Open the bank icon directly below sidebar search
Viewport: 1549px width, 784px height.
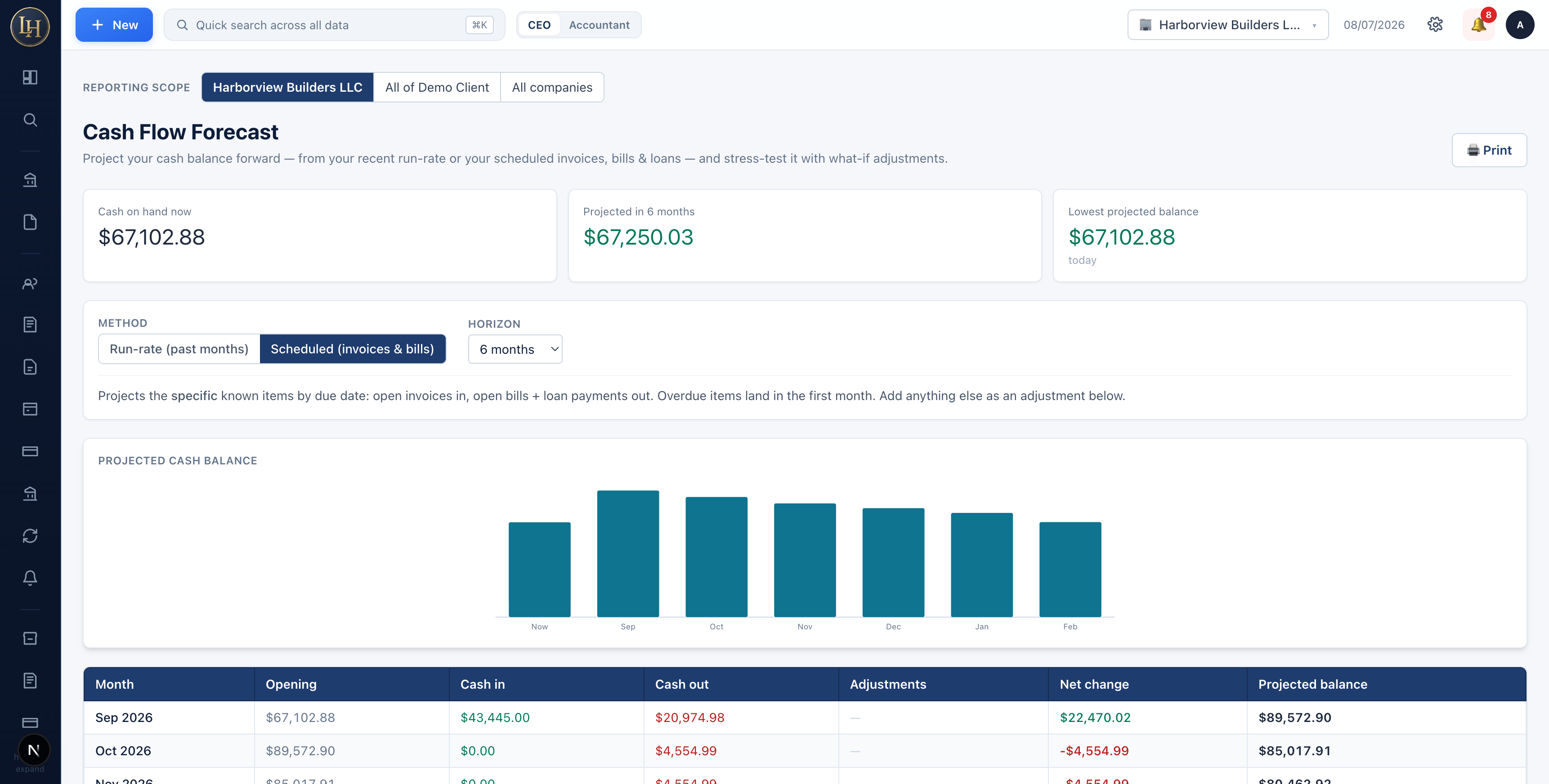point(30,180)
